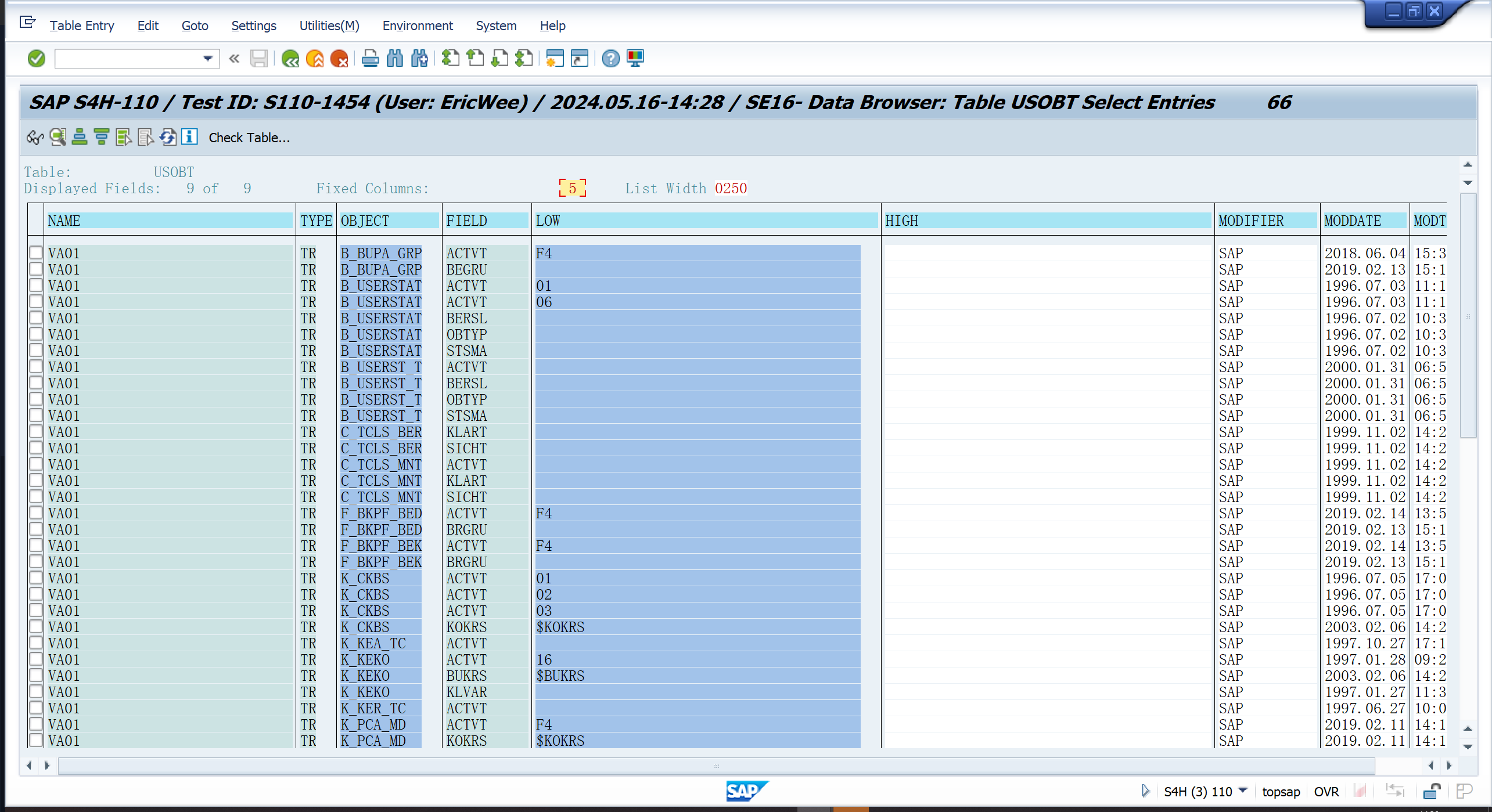Check the first VA01 B_BUPA_GRP row checkbox
Screen dimensions: 1492x812
(36, 252)
